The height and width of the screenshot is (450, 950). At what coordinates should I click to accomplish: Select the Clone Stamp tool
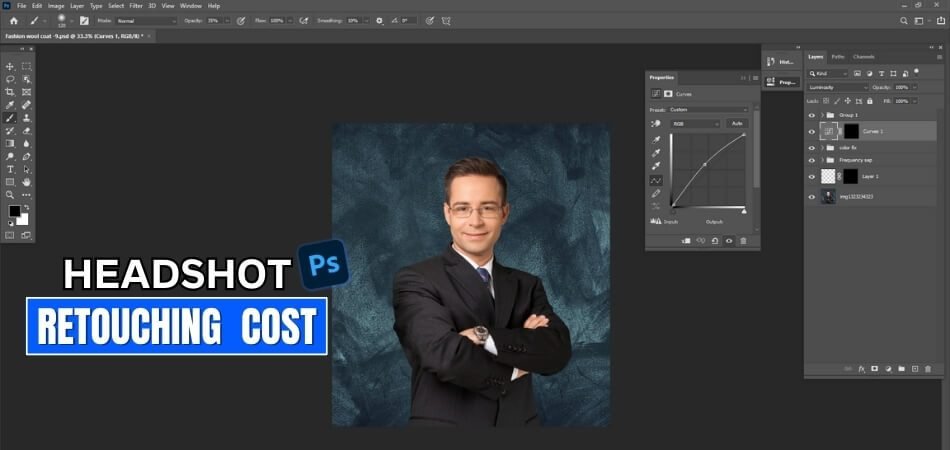[x=27, y=118]
